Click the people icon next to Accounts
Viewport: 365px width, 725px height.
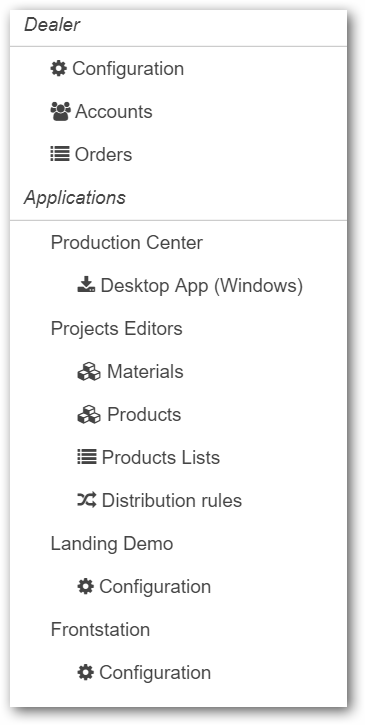click(61, 112)
